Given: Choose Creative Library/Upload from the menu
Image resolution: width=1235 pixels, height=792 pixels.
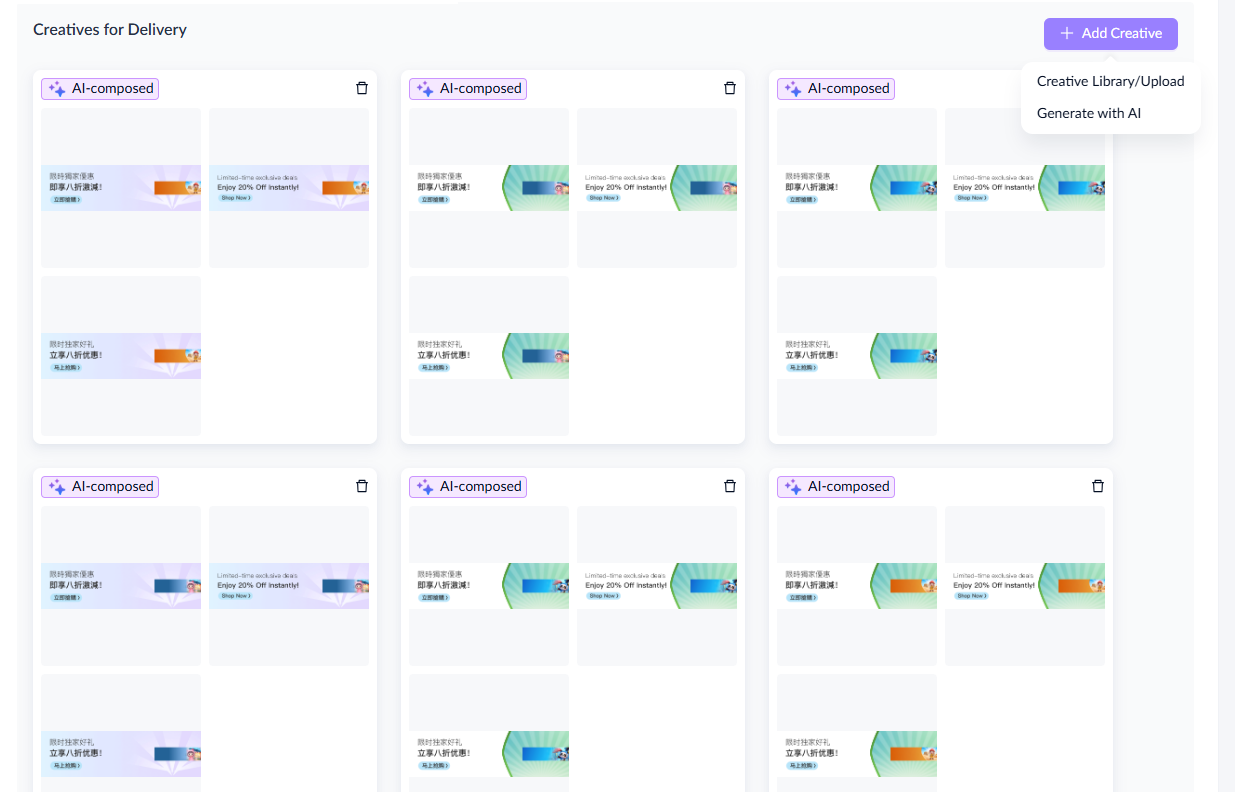Looking at the screenshot, I should click(x=1110, y=81).
